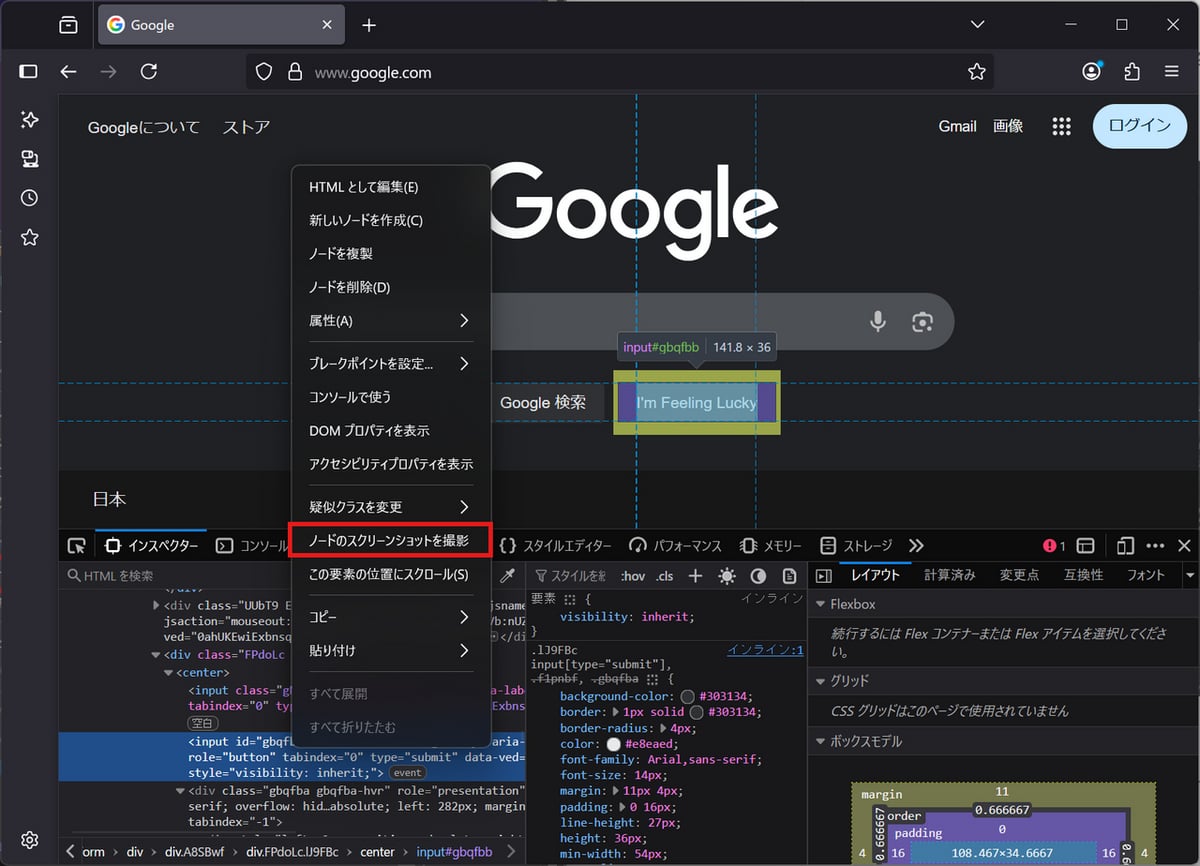Choose ノードを削除(D) in context menu
Screen dimensions: 1200x866
click(x=390, y=287)
